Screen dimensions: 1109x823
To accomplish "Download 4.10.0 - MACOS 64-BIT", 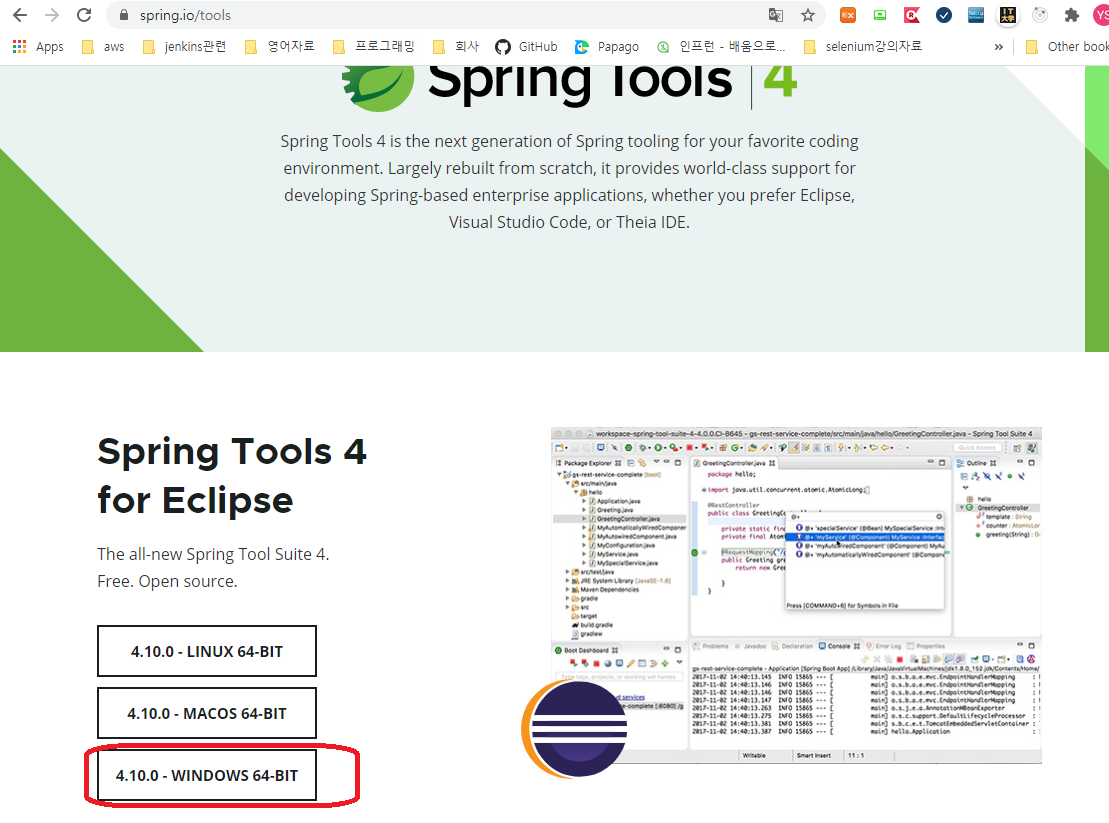I will click(x=207, y=713).
